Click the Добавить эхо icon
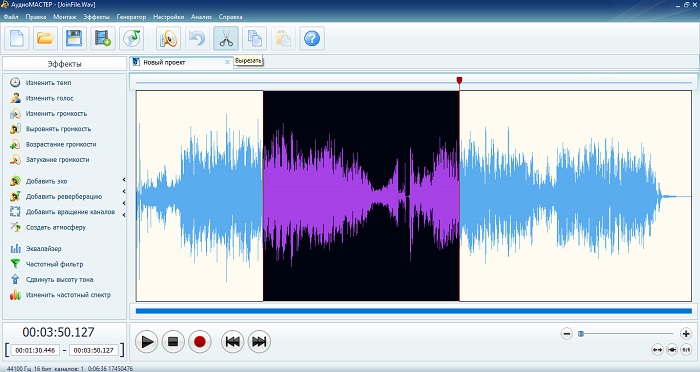The image size is (700, 372). [x=15, y=181]
